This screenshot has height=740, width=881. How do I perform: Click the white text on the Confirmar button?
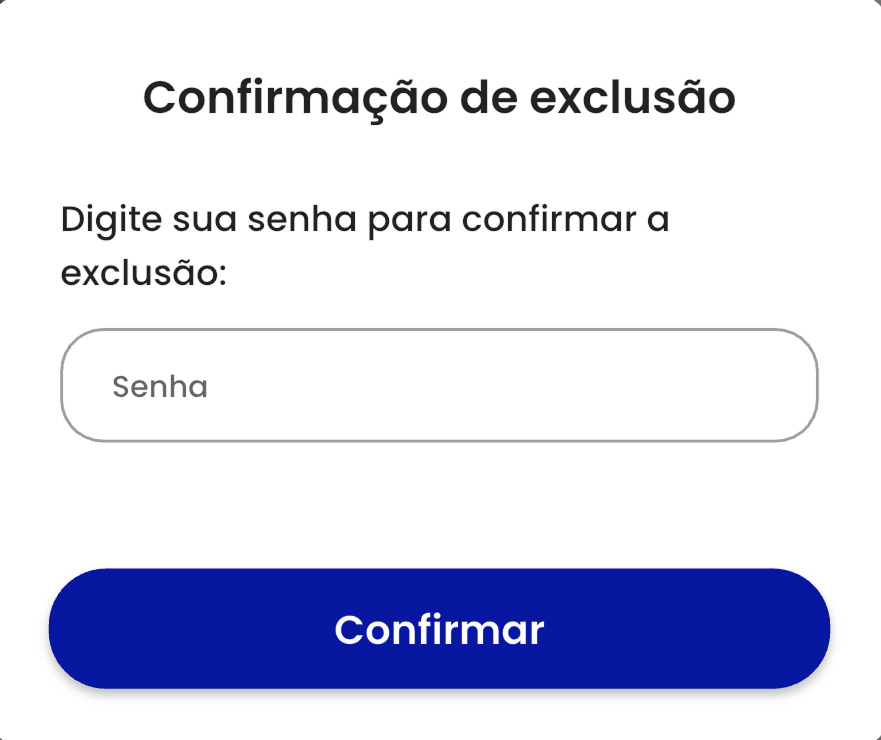click(x=439, y=630)
